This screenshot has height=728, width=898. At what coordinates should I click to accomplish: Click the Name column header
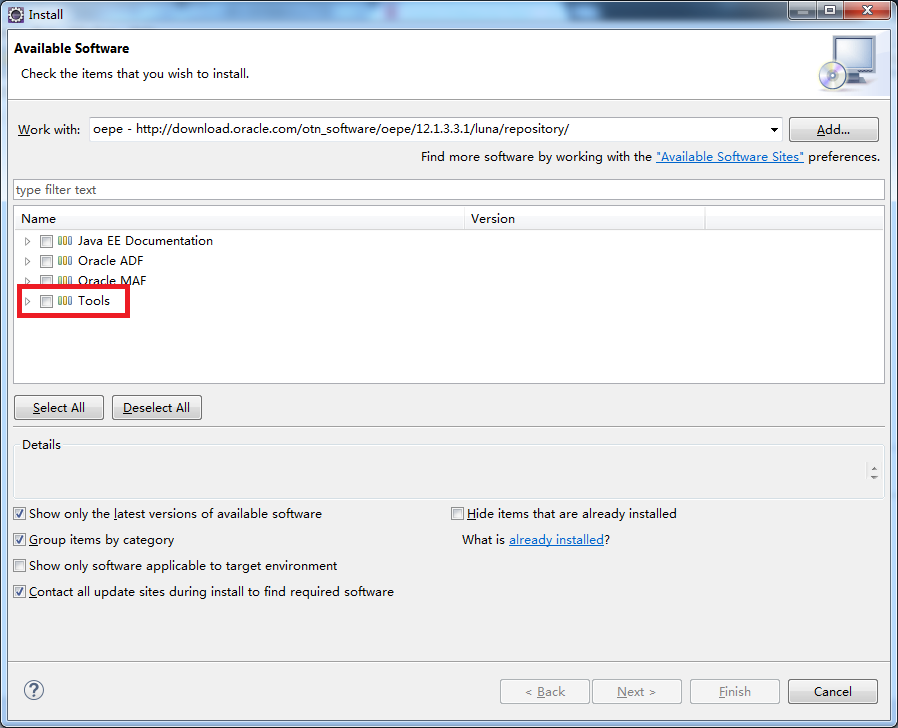coord(239,219)
